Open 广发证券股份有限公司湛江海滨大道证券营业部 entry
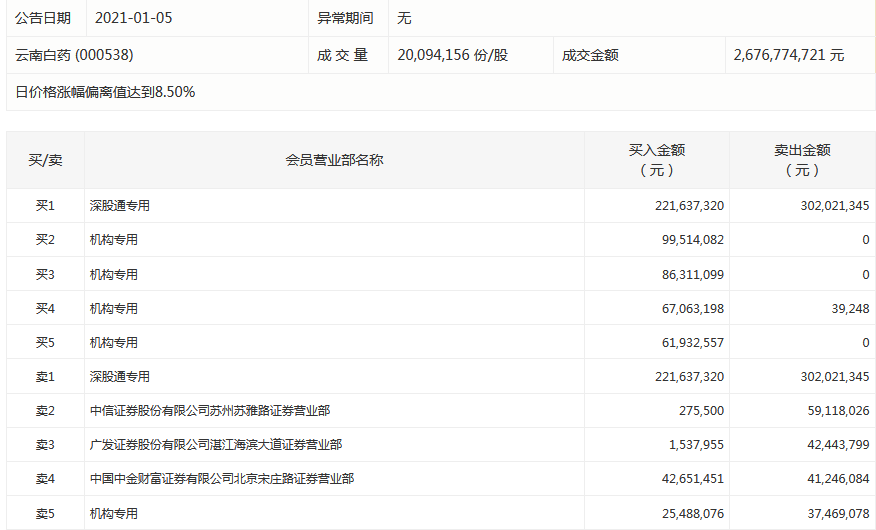The width and height of the screenshot is (876, 530). (x=215, y=445)
